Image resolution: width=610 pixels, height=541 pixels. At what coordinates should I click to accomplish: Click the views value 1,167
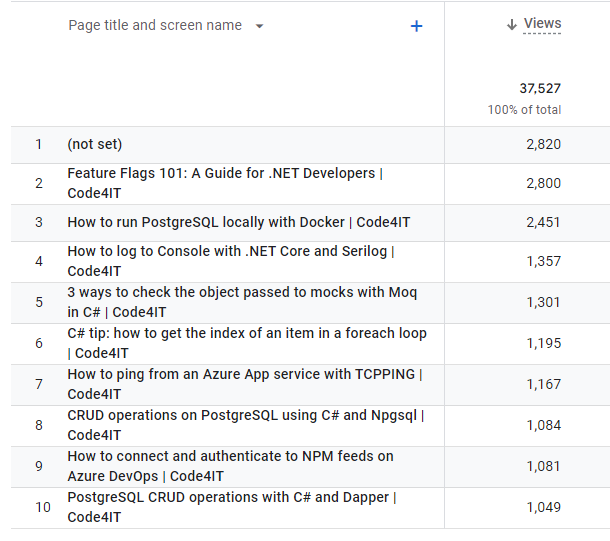coord(543,384)
